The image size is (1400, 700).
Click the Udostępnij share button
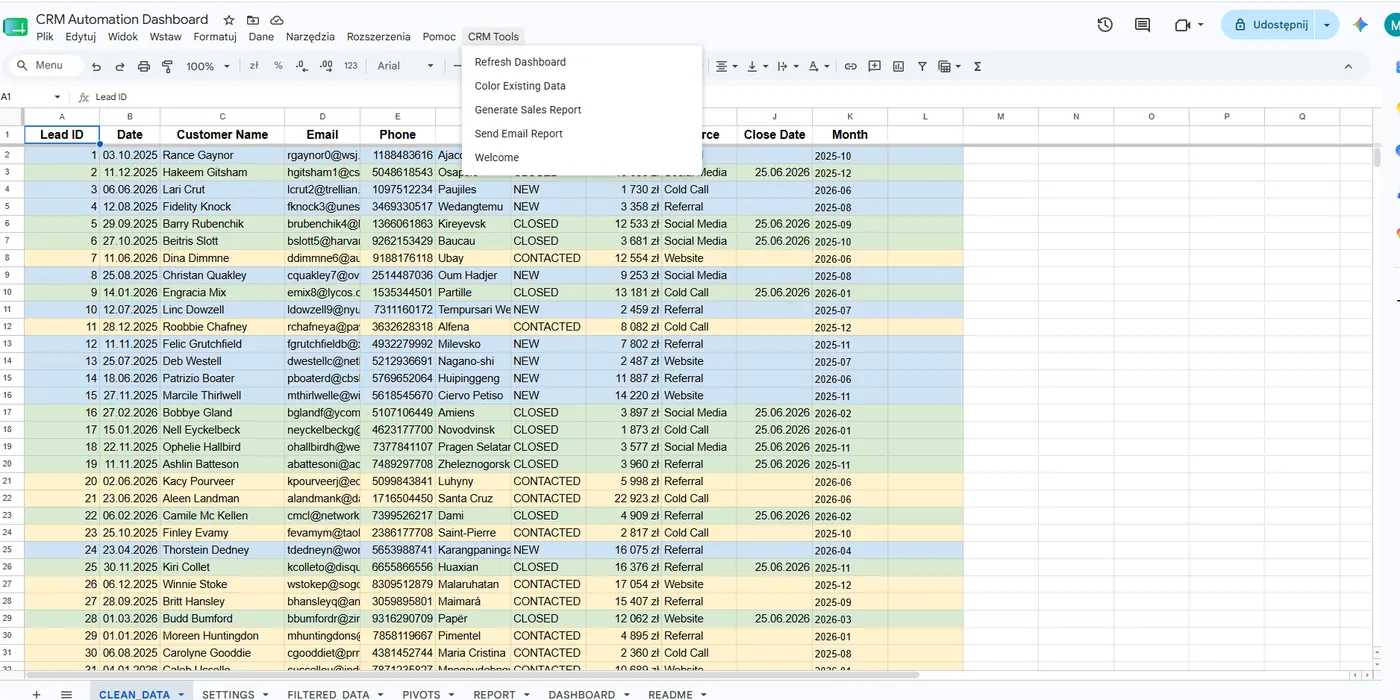(x=1270, y=25)
